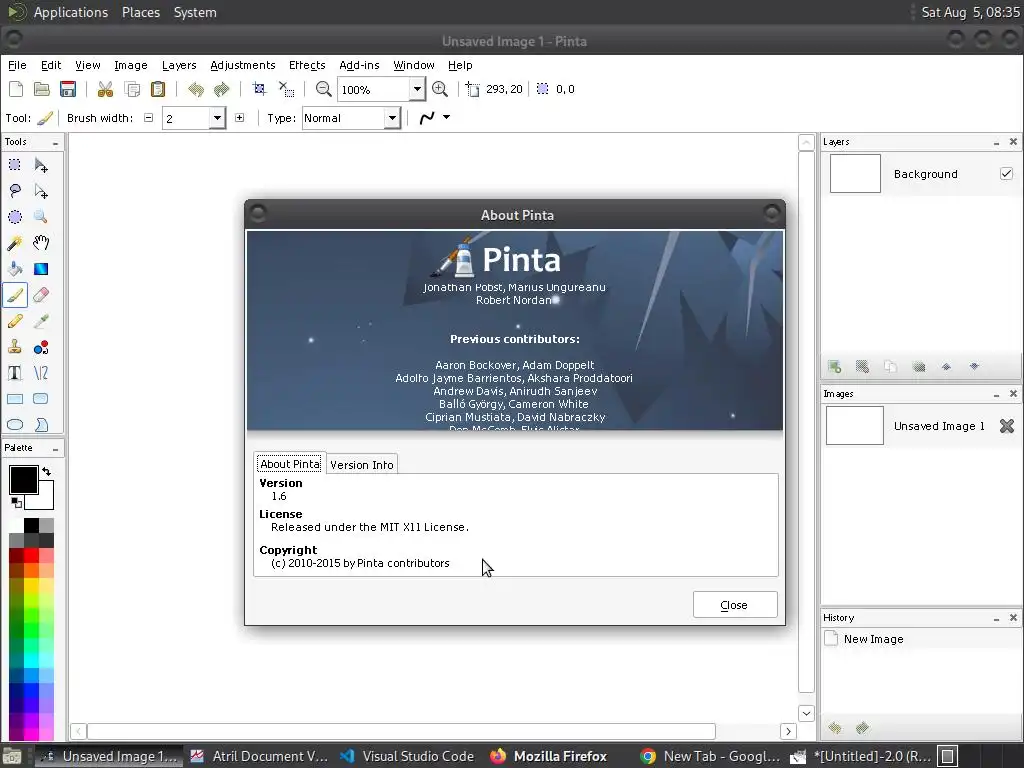Click the New image toolbar icon
Viewport: 1024px width, 768px height.
point(16,89)
